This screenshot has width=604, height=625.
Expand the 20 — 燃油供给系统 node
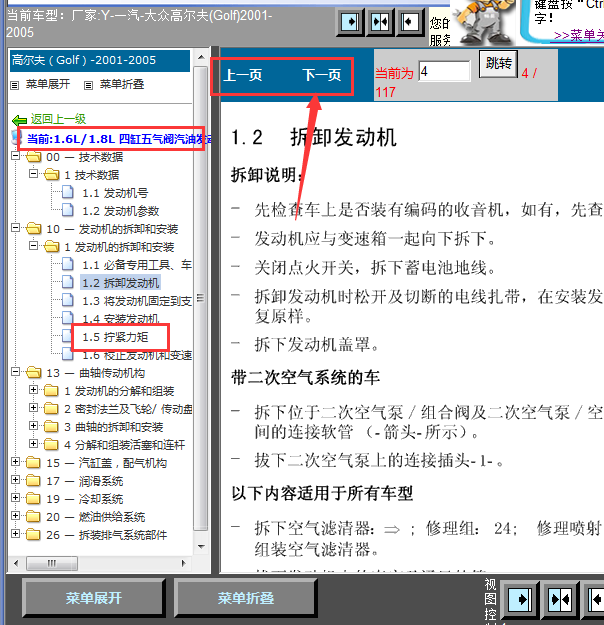[x=15, y=516]
